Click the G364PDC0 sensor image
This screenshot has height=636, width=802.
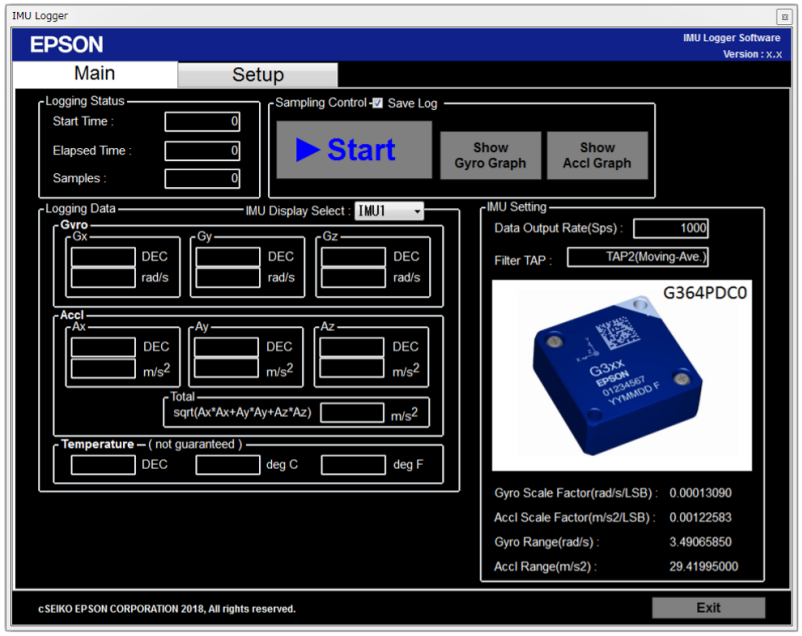[620, 380]
